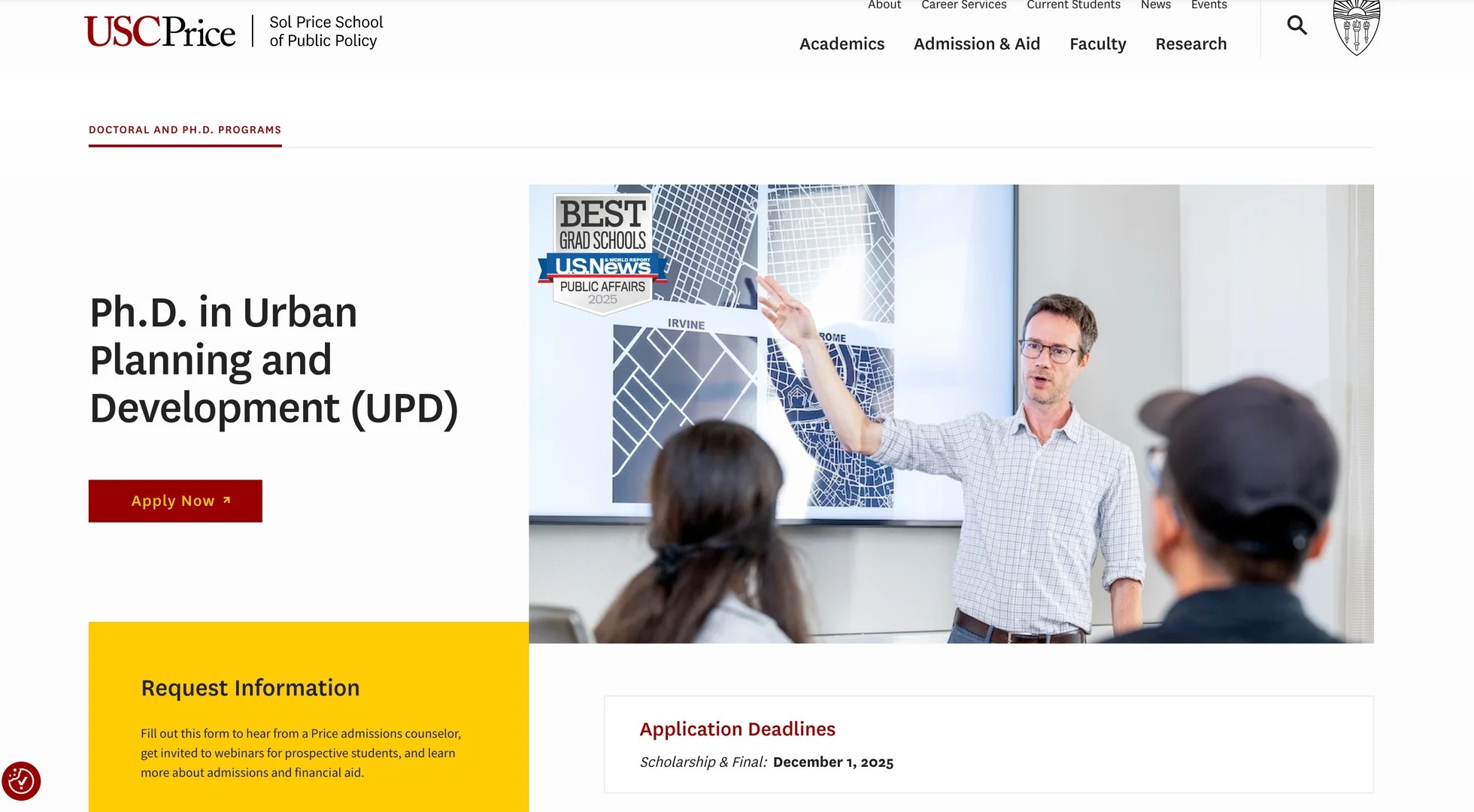The image size is (1474, 812).
Task: Click the Application Deadlines heading
Action: pos(737,729)
